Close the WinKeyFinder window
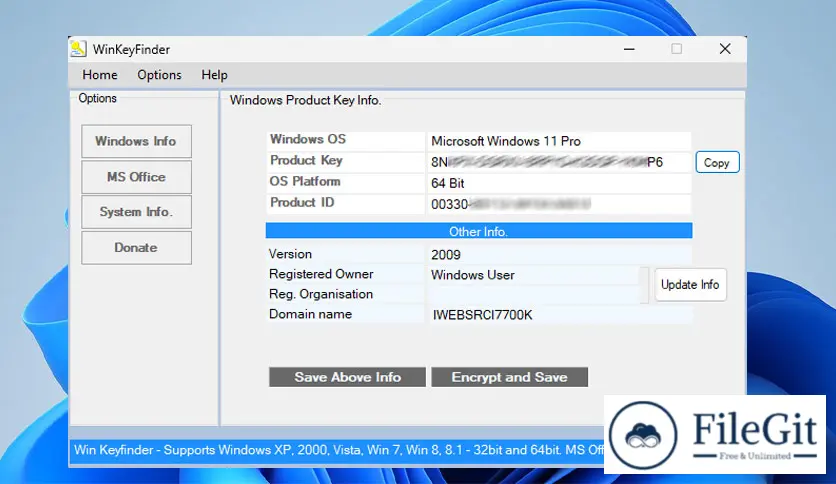 tap(725, 49)
